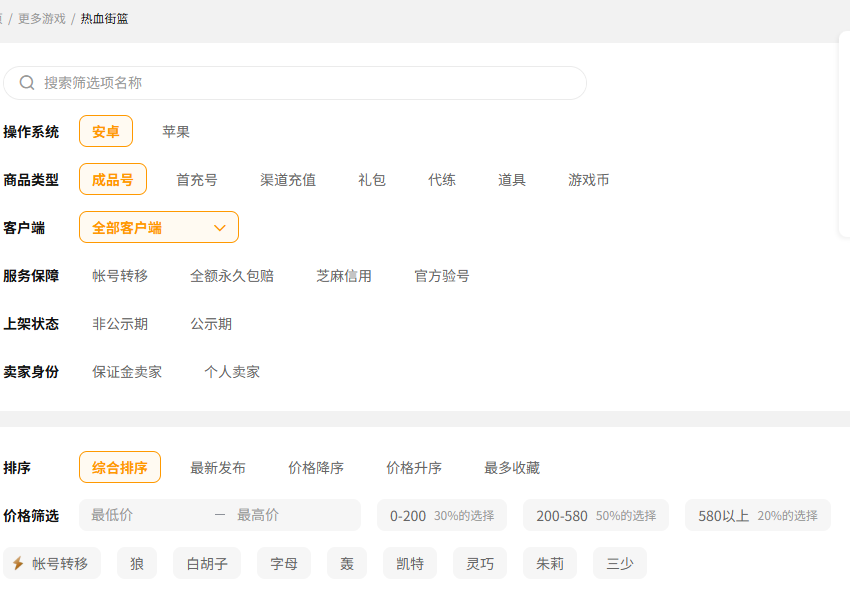Focus the 最高价 price input

290,515
